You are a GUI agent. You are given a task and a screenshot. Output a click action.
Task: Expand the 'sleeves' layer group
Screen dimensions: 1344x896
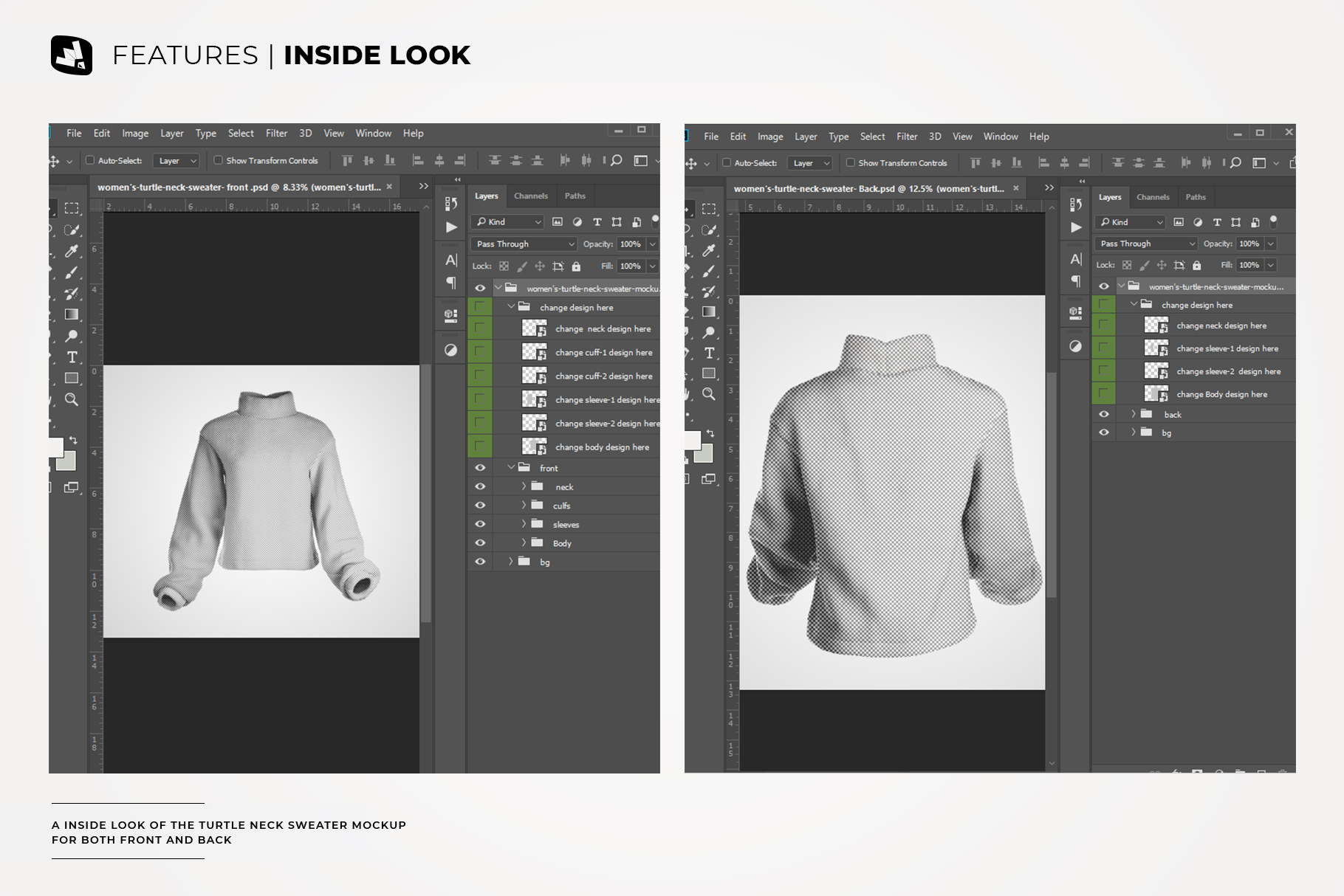524,524
